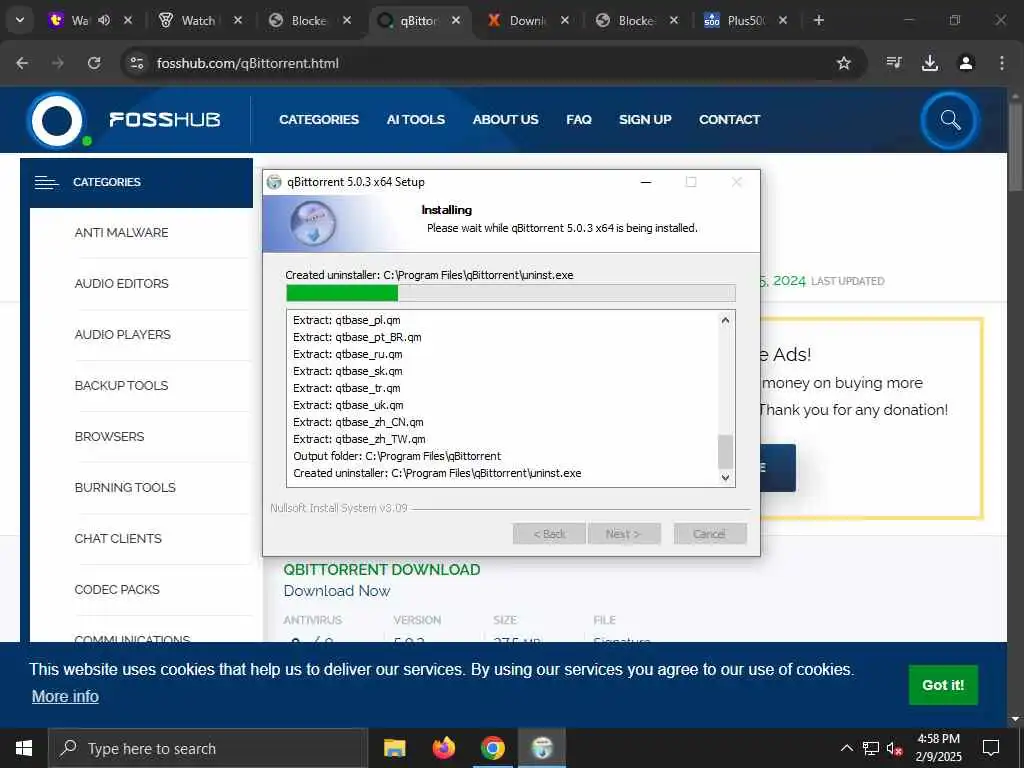Open AUDIO EDITORS category
Image resolution: width=1024 pixels, height=768 pixels.
tap(121, 283)
